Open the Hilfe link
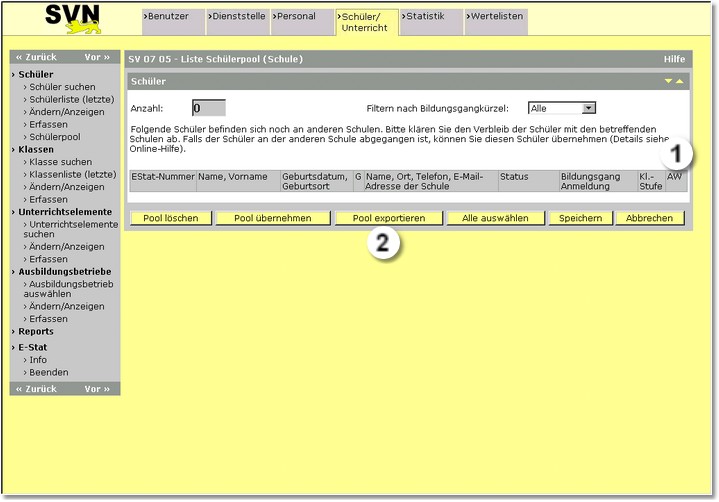The height and width of the screenshot is (502, 719). click(x=674, y=59)
